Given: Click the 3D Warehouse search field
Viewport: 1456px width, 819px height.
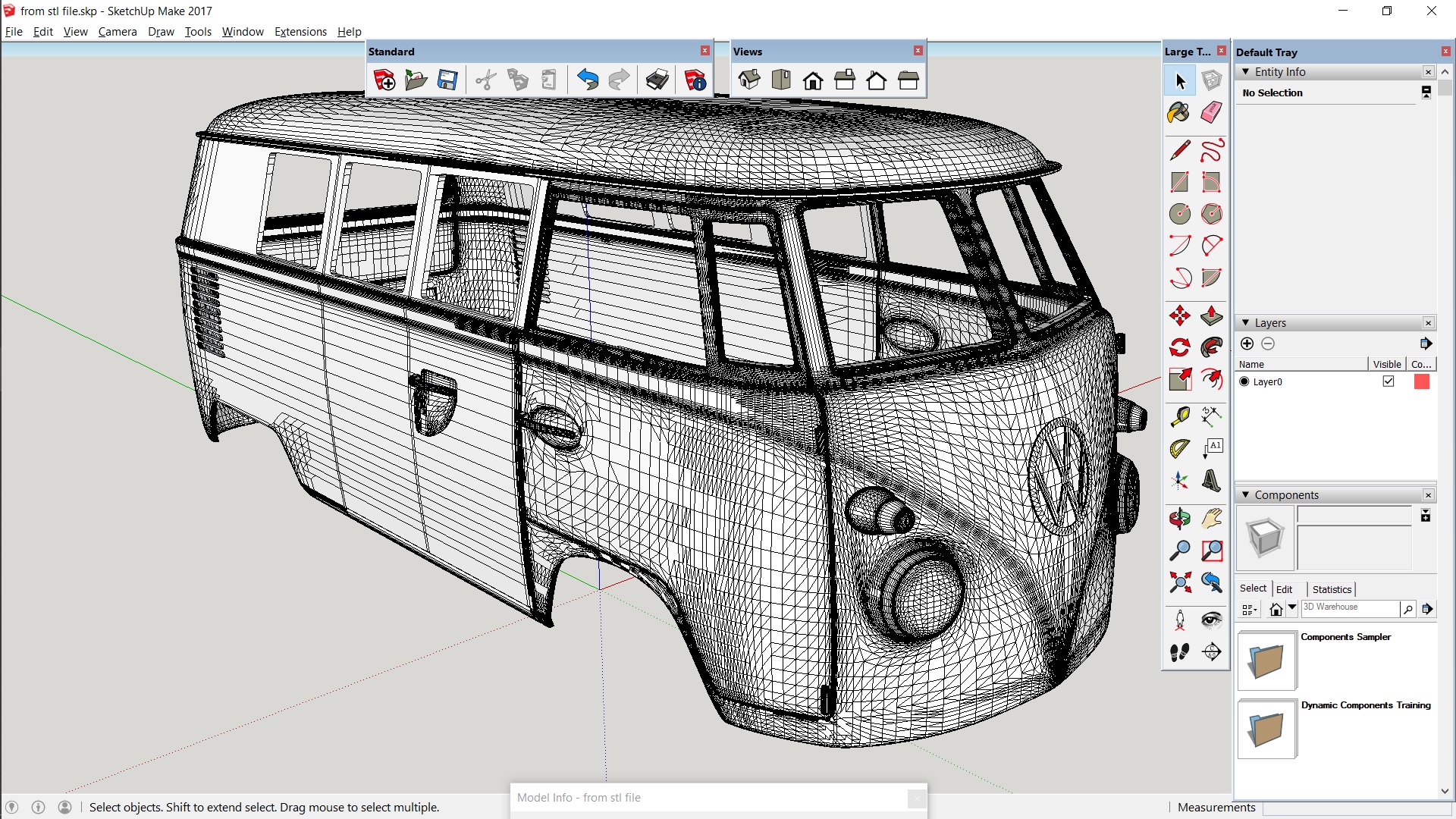Looking at the screenshot, I should [x=1350, y=607].
